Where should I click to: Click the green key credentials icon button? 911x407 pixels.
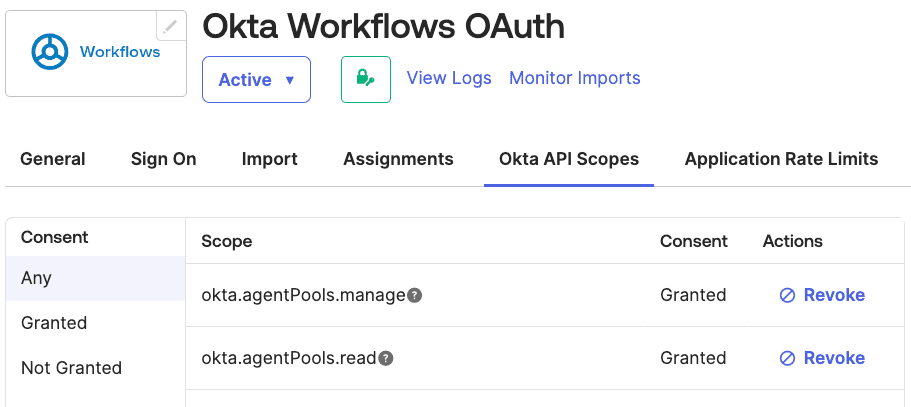(x=365, y=80)
